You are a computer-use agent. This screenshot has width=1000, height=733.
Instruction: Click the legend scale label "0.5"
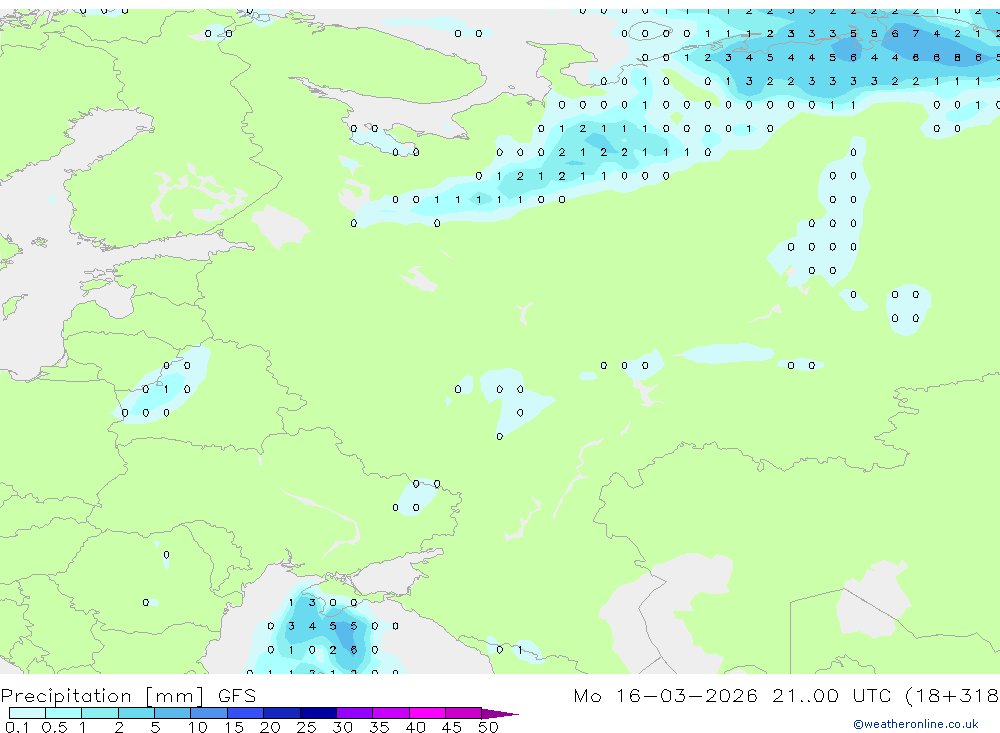[54, 727]
